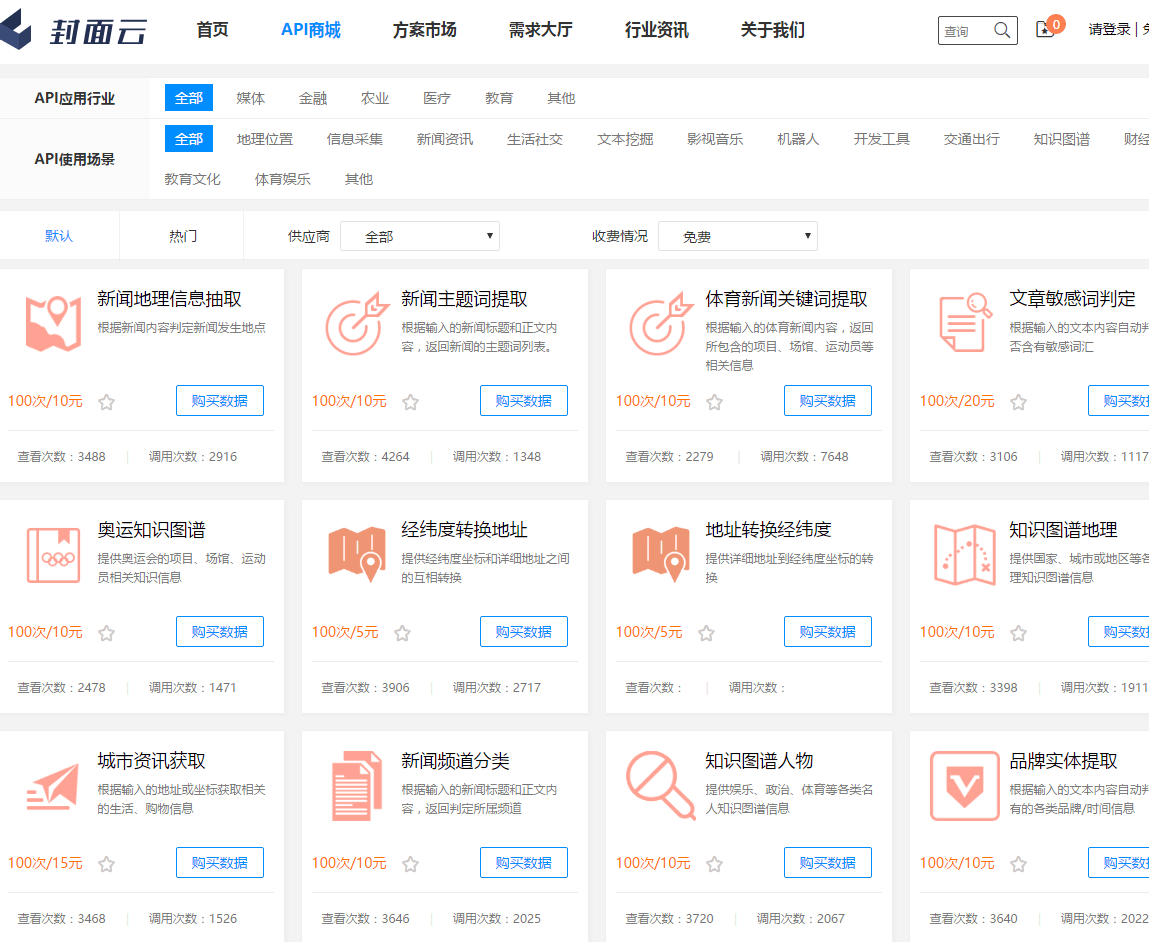Open the 方案市场 menu item
Viewport: 1149px width, 942px height.
(424, 30)
